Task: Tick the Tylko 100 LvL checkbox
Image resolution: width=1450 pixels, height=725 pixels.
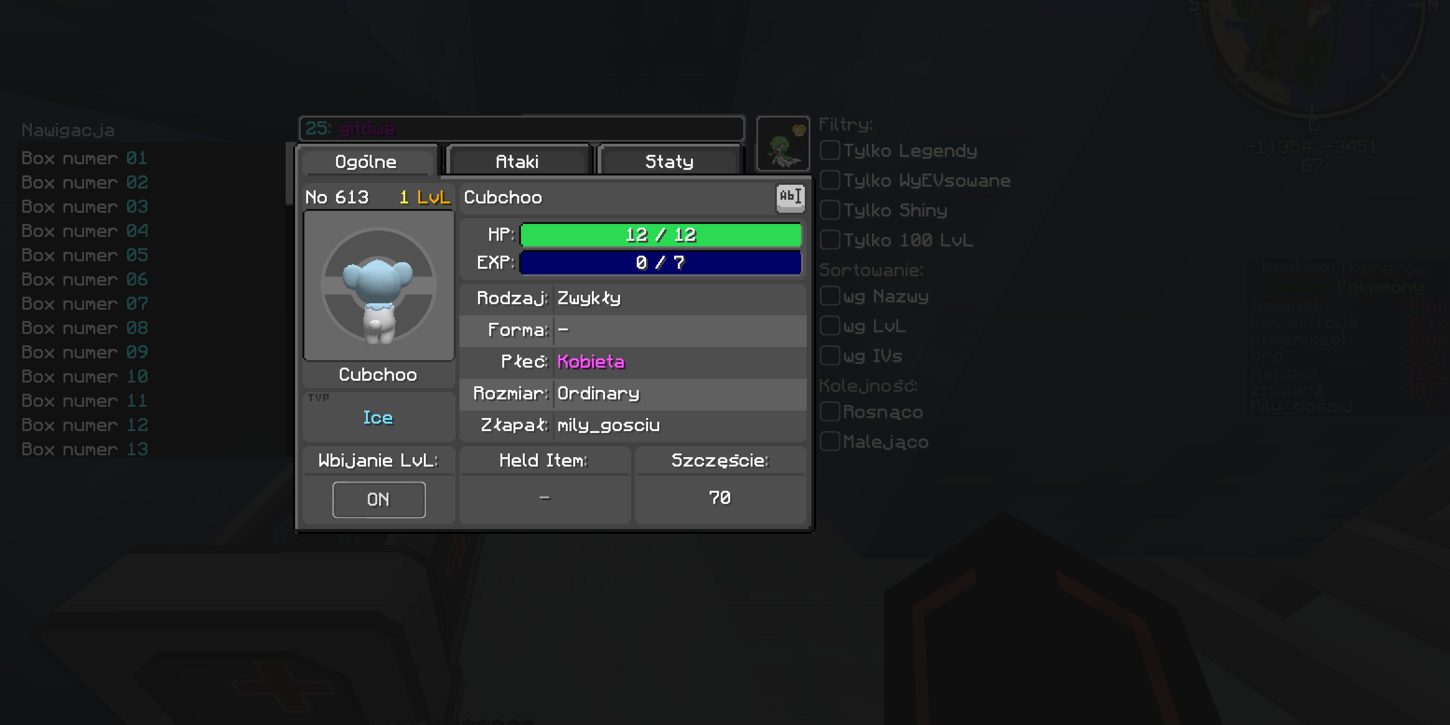Action: pyautogui.click(x=830, y=240)
